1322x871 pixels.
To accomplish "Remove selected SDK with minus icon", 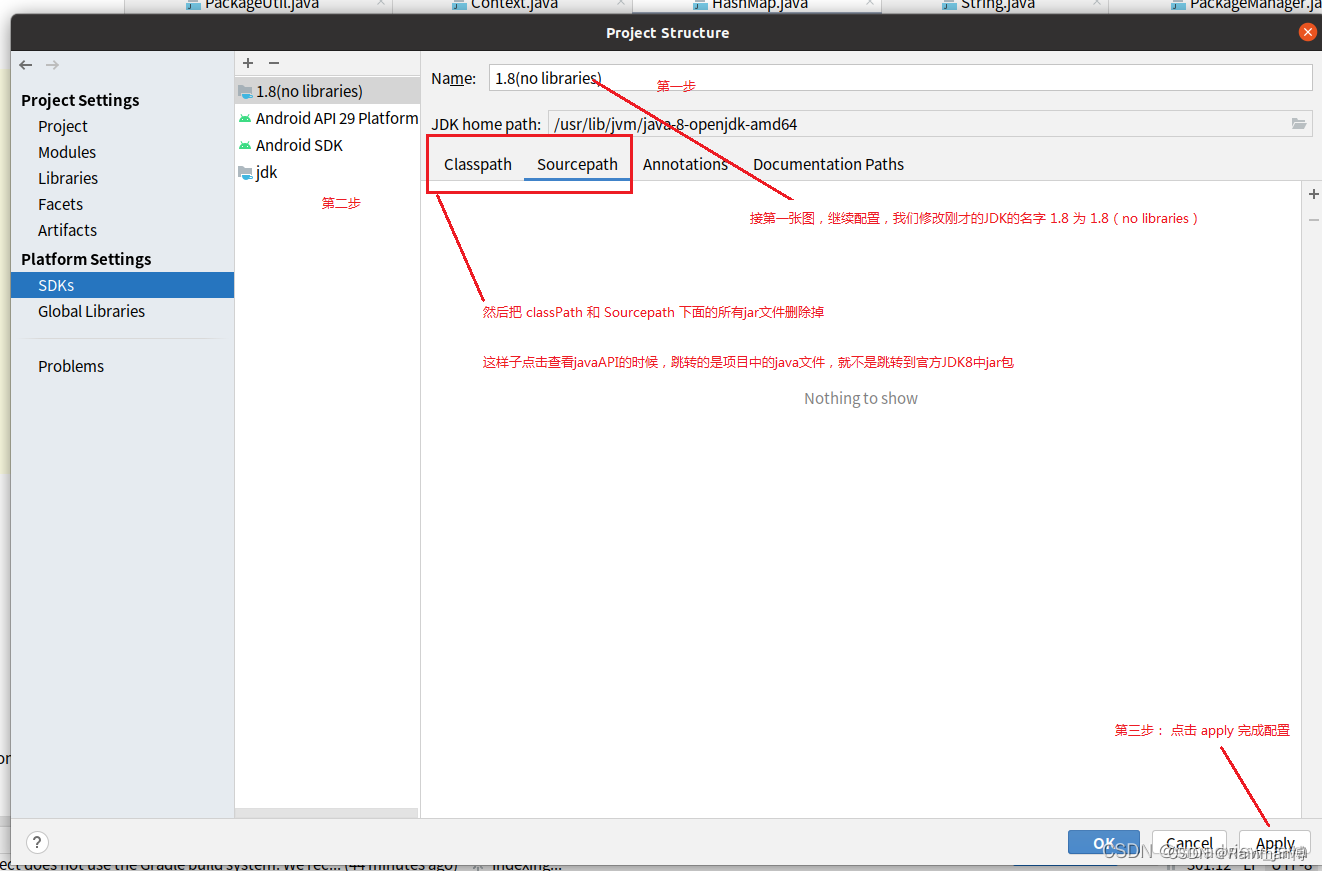I will tap(274, 63).
